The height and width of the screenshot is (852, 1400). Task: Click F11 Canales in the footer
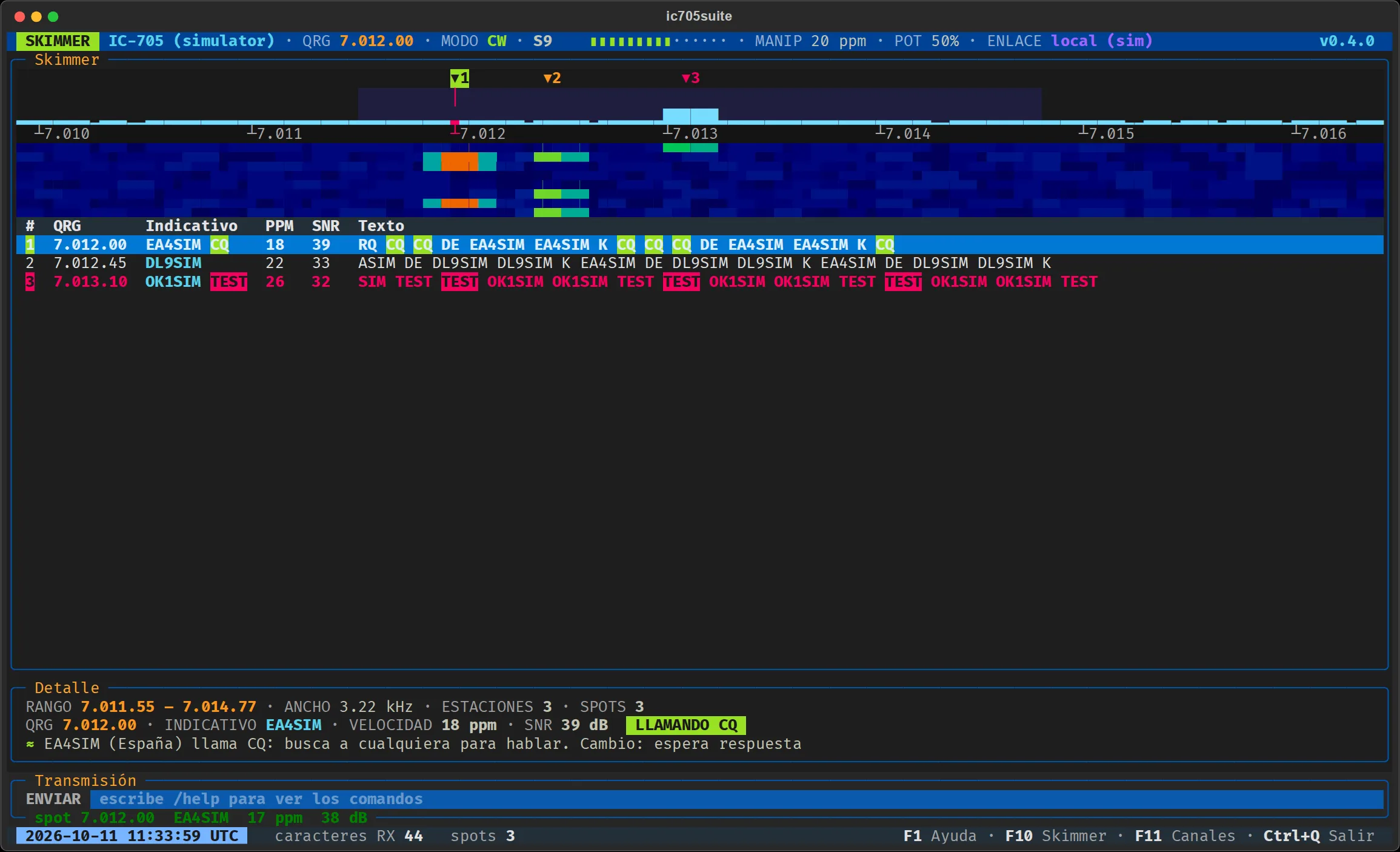click(1185, 836)
